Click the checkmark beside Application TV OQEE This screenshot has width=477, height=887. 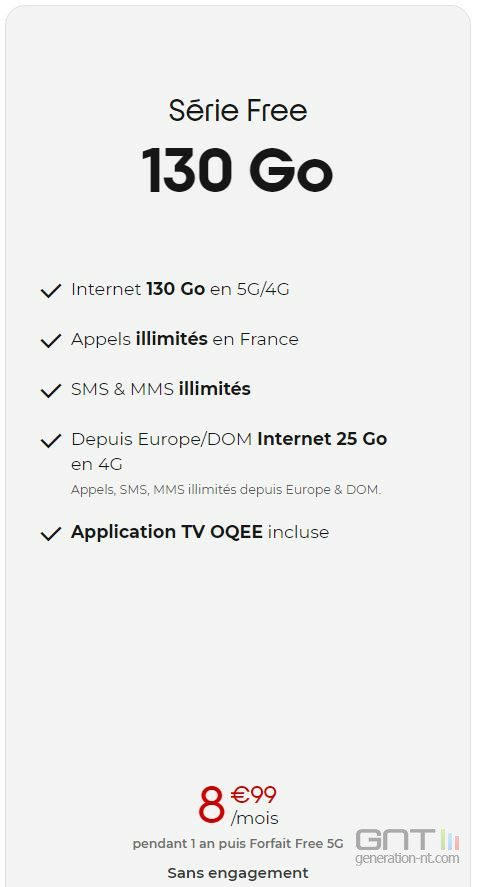coord(51,533)
